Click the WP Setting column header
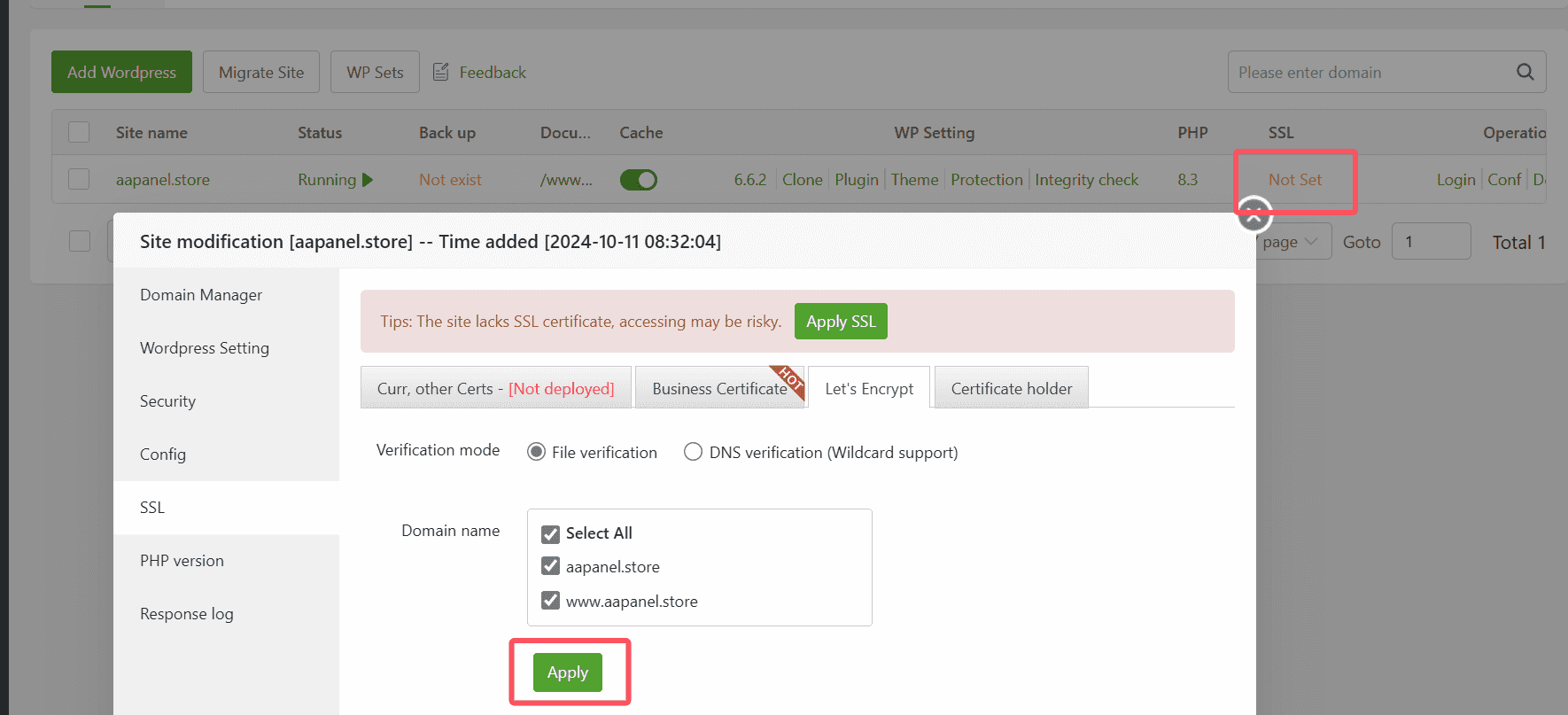The width and height of the screenshot is (1568, 715). 935,133
